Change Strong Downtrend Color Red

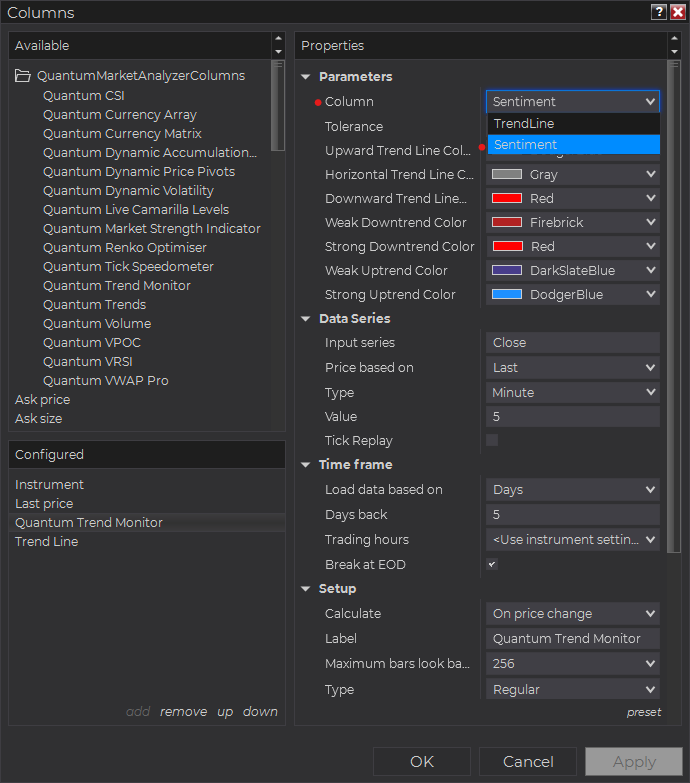573,246
